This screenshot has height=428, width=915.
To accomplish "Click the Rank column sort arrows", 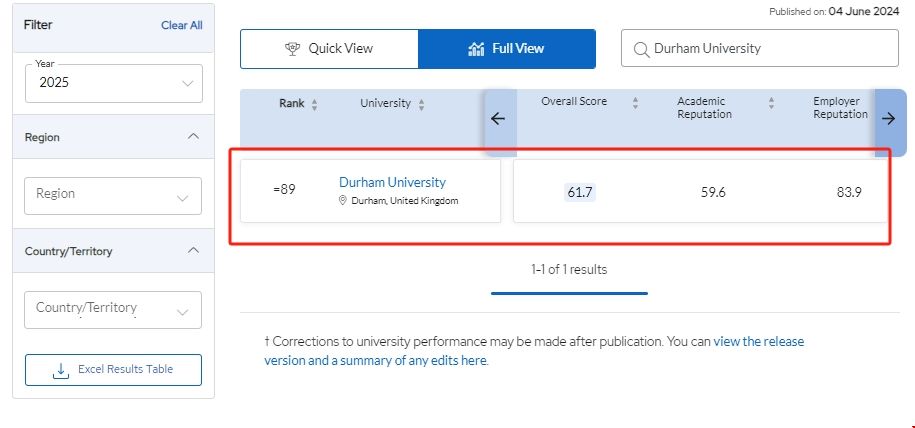I will (x=315, y=104).
